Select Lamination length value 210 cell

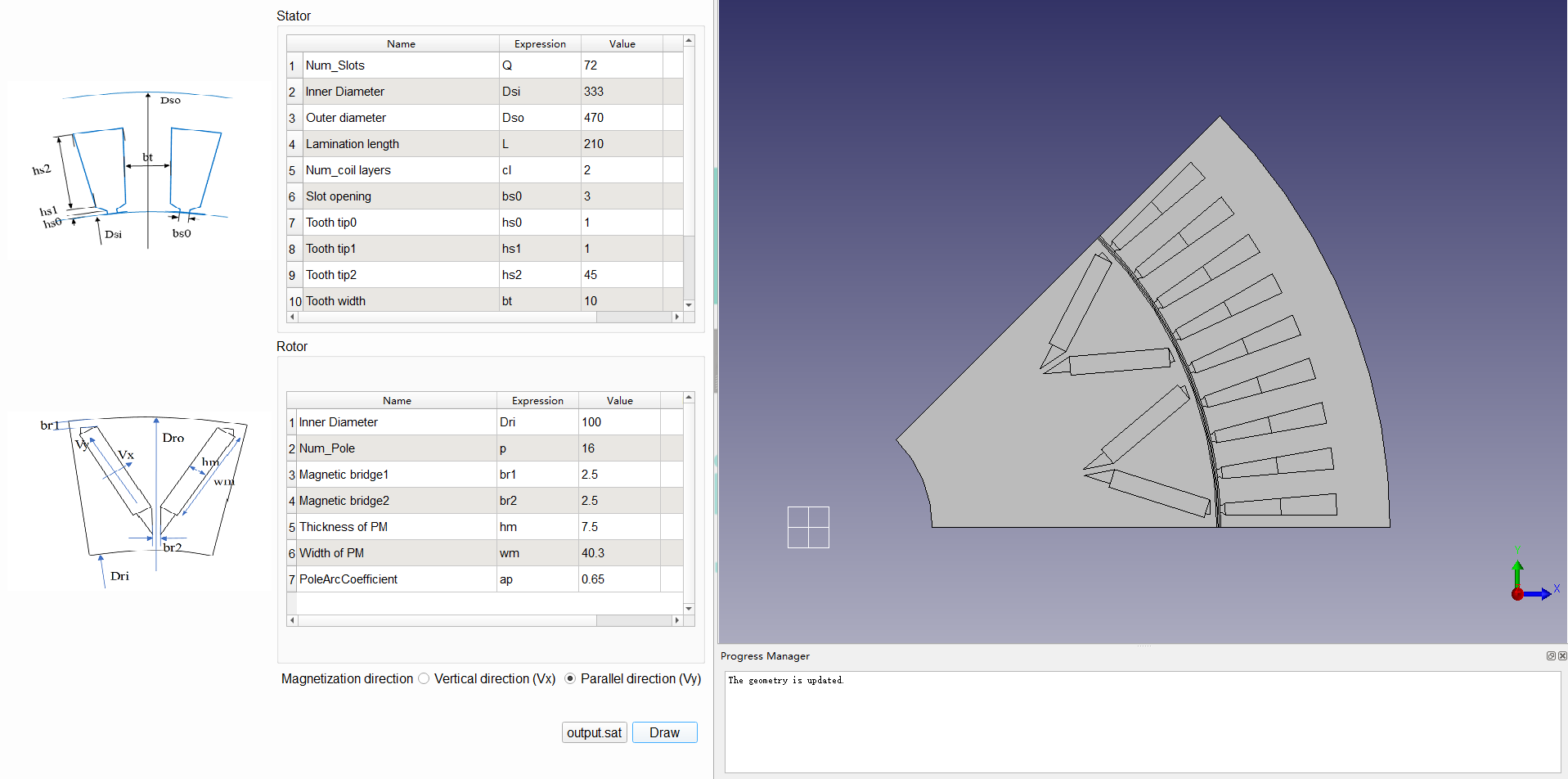click(x=622, y=144)
